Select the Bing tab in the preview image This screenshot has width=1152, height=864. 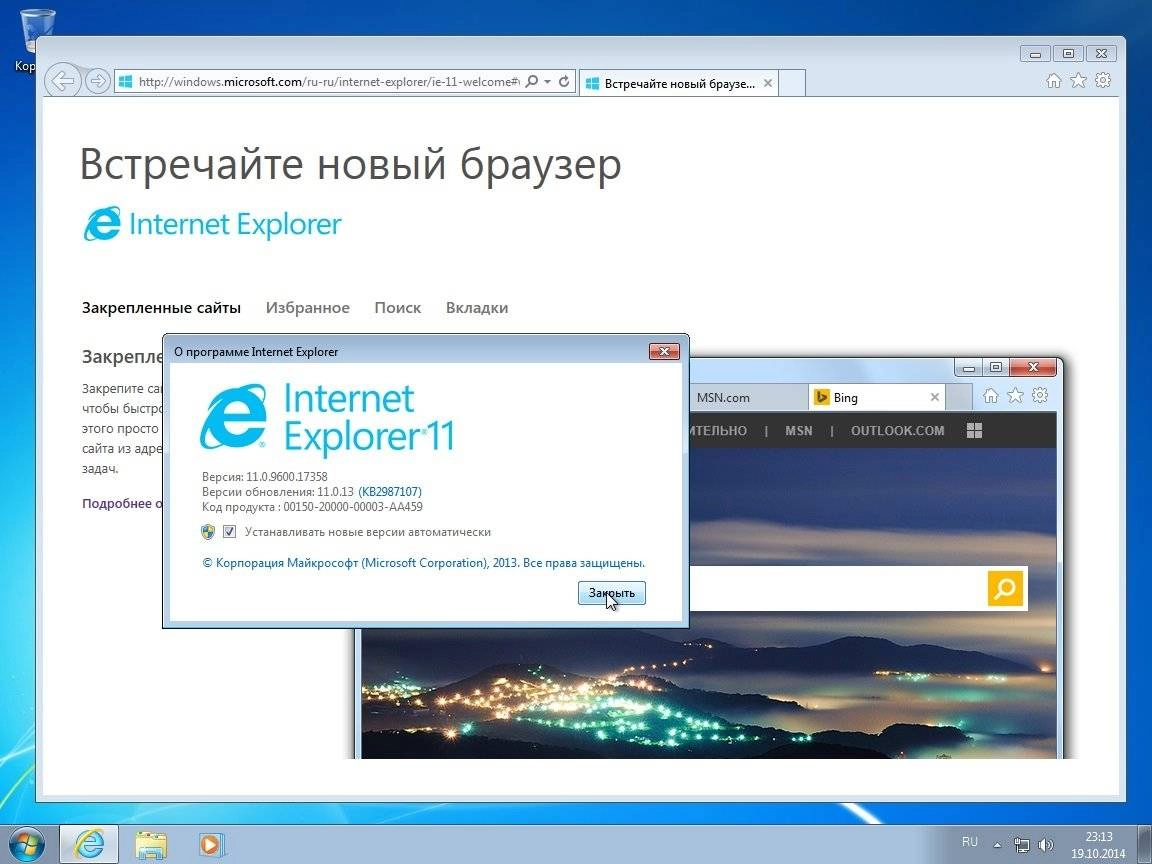click(876, 397)
